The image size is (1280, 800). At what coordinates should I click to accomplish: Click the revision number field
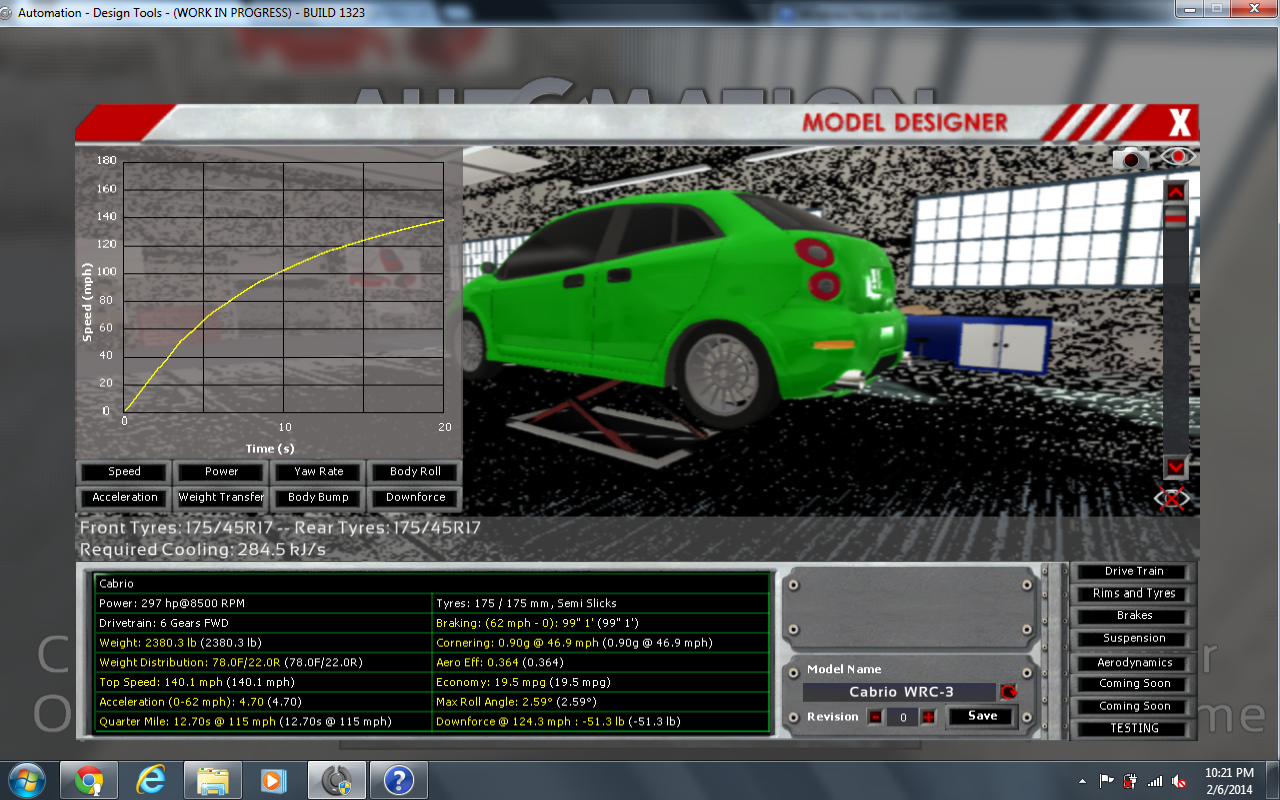(x=902, y=716)
